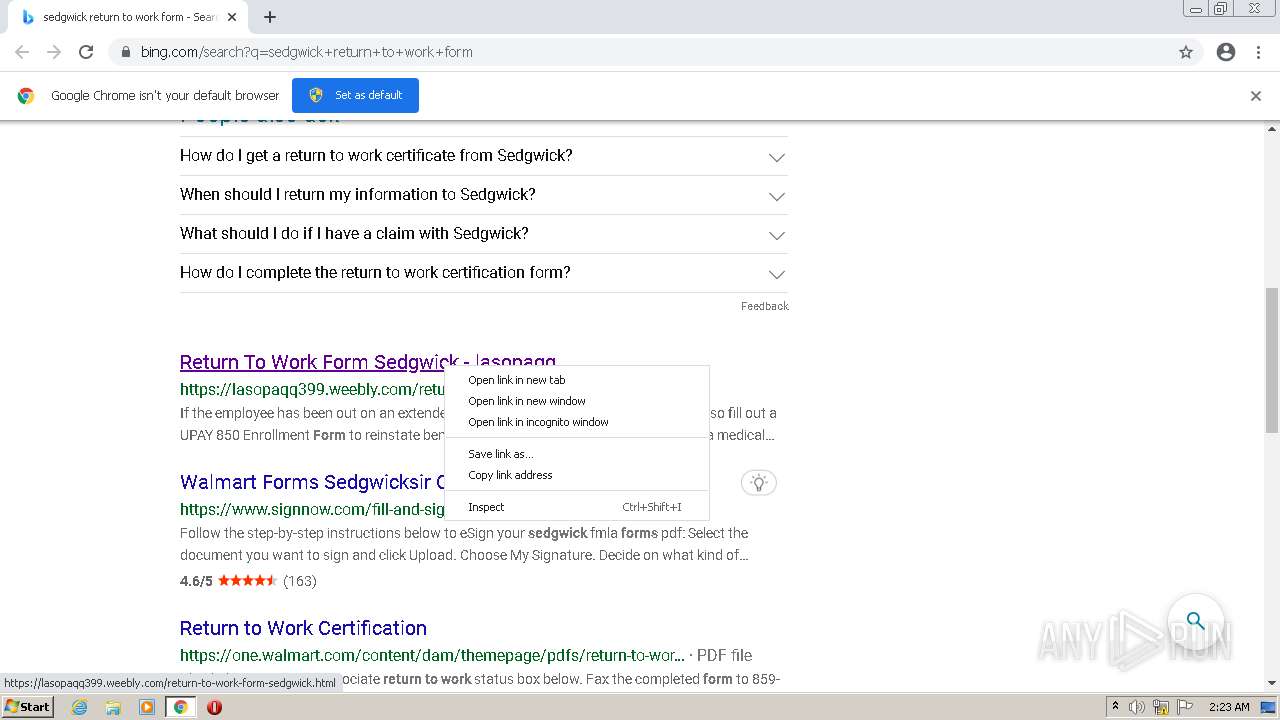Open the media player taskbar icon
The height and width of the screenshot is (720, 1280).
147,707
